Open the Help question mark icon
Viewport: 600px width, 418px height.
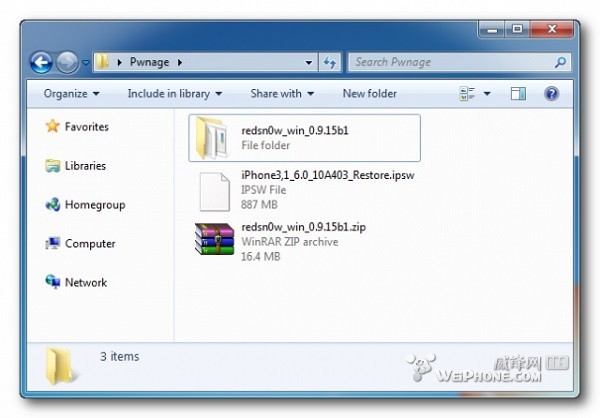551,94
